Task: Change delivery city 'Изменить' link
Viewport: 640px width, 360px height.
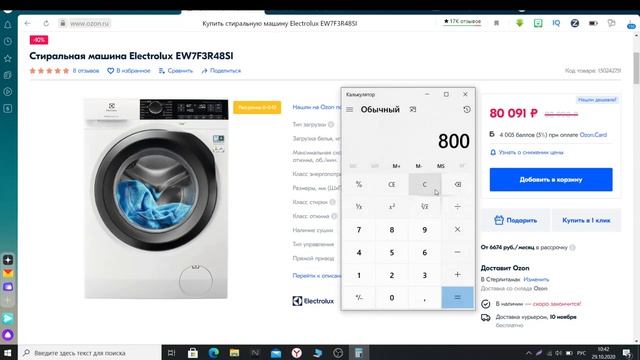Action: (x=536, y=280)
